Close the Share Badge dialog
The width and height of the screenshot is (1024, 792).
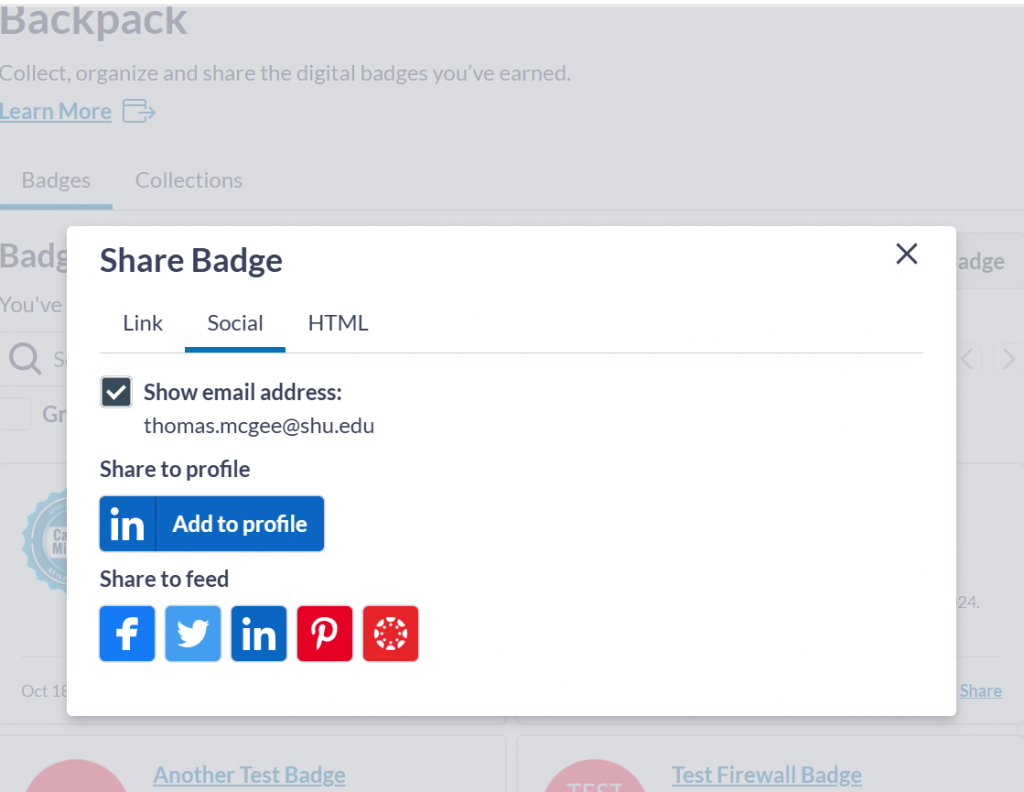pyautogui.click(x=906, y=254)
